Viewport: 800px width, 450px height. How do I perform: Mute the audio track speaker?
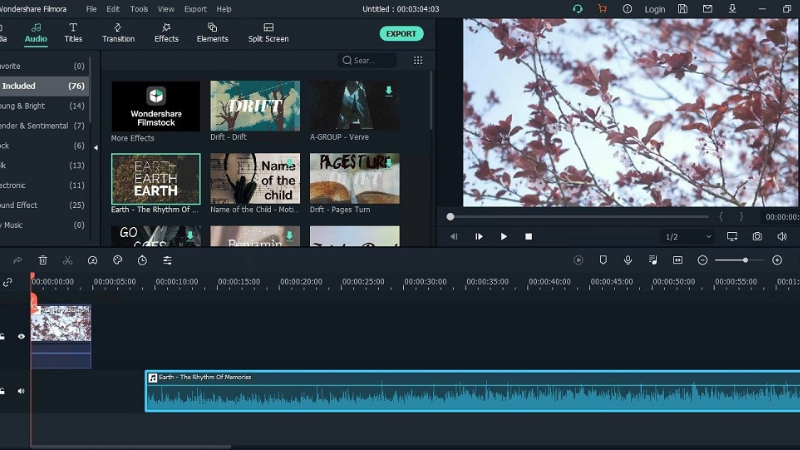(21, 391)
